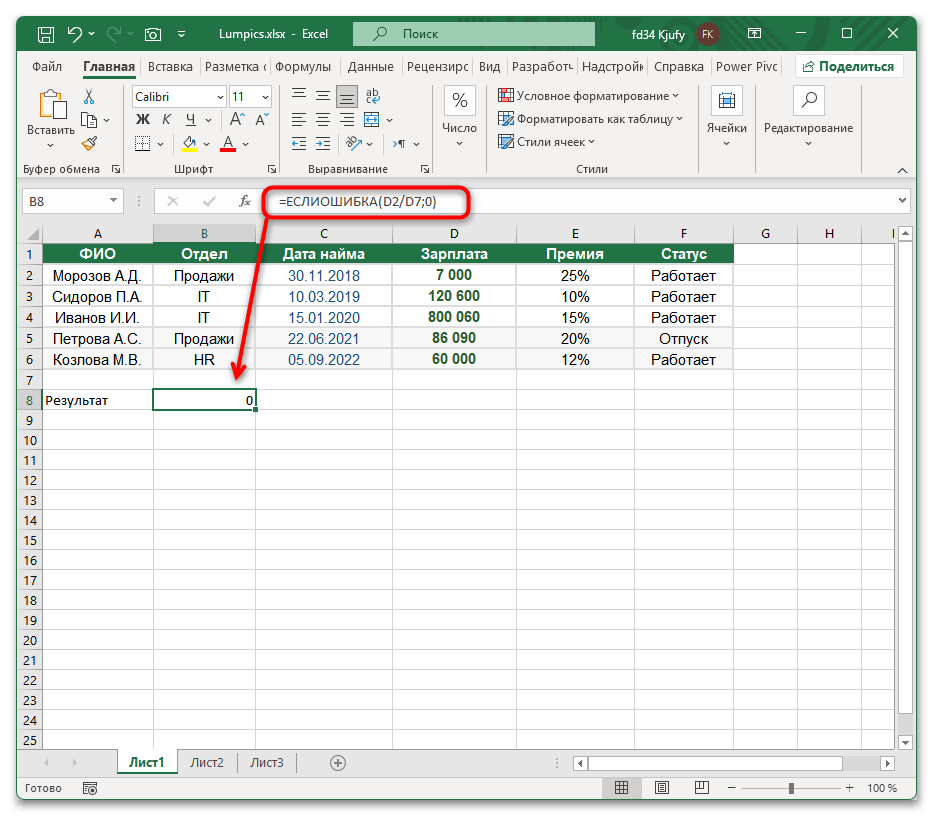Screen dimensions: 933x816
Task: Toggle Underline Ч formatting
Action: click(x=190, y=120)
